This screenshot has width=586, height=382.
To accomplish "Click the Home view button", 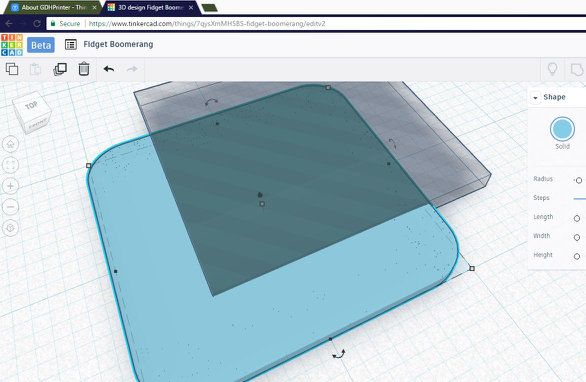I will (x=10, y=144).
